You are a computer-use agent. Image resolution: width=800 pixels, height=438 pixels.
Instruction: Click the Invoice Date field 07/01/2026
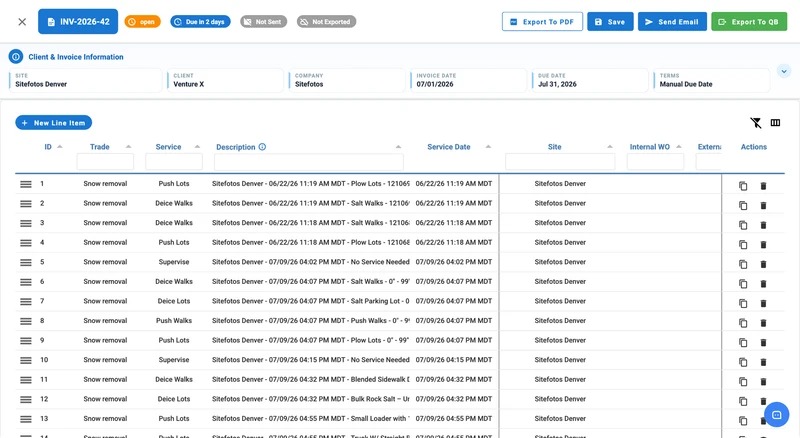click(x=468, y=80)
